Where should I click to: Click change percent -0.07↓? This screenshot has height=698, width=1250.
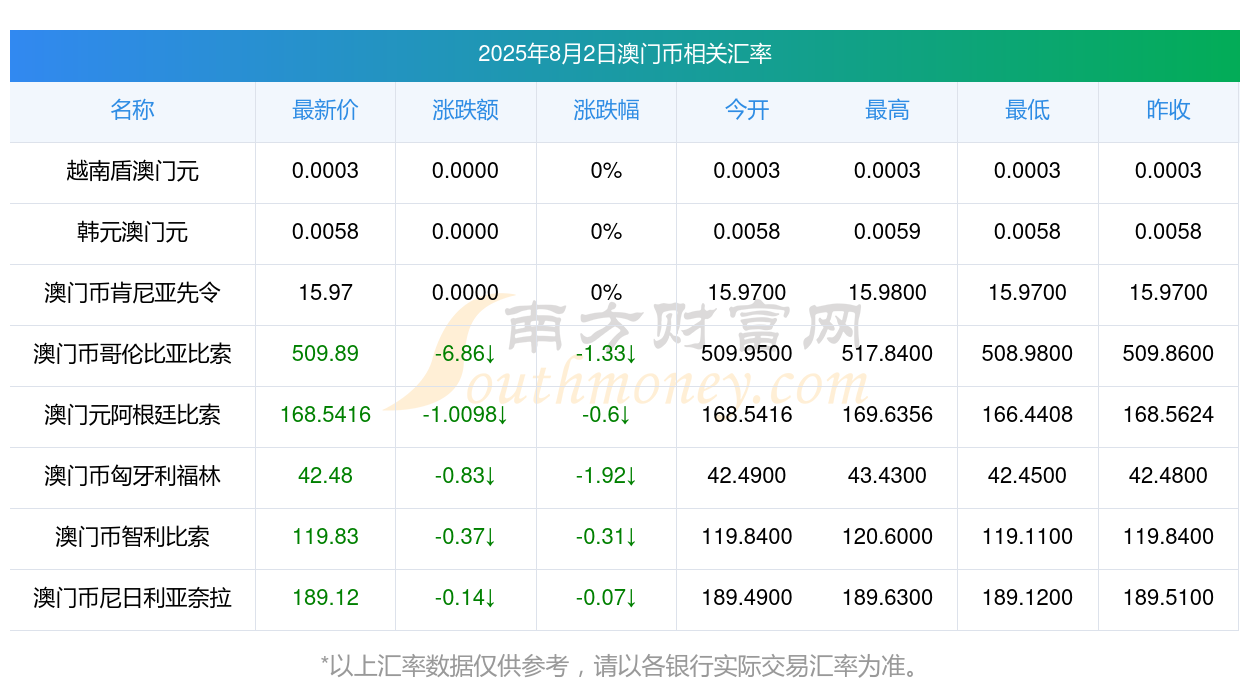point(606,598)
